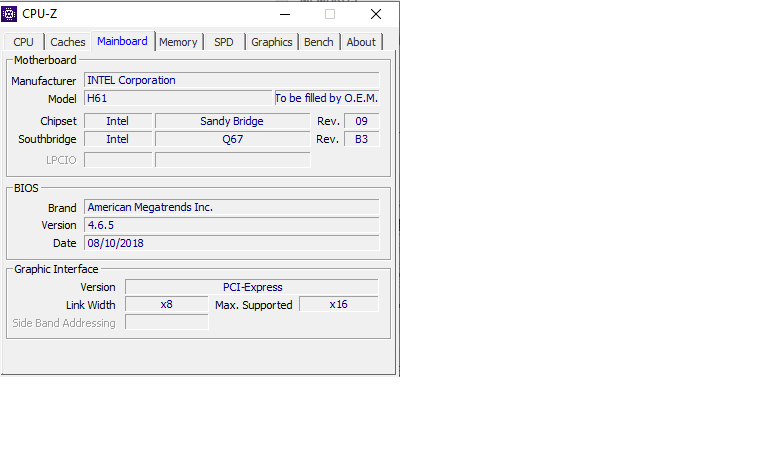Click the Southbridge vendor field Intel
The image size is (768, 460).
118,139
